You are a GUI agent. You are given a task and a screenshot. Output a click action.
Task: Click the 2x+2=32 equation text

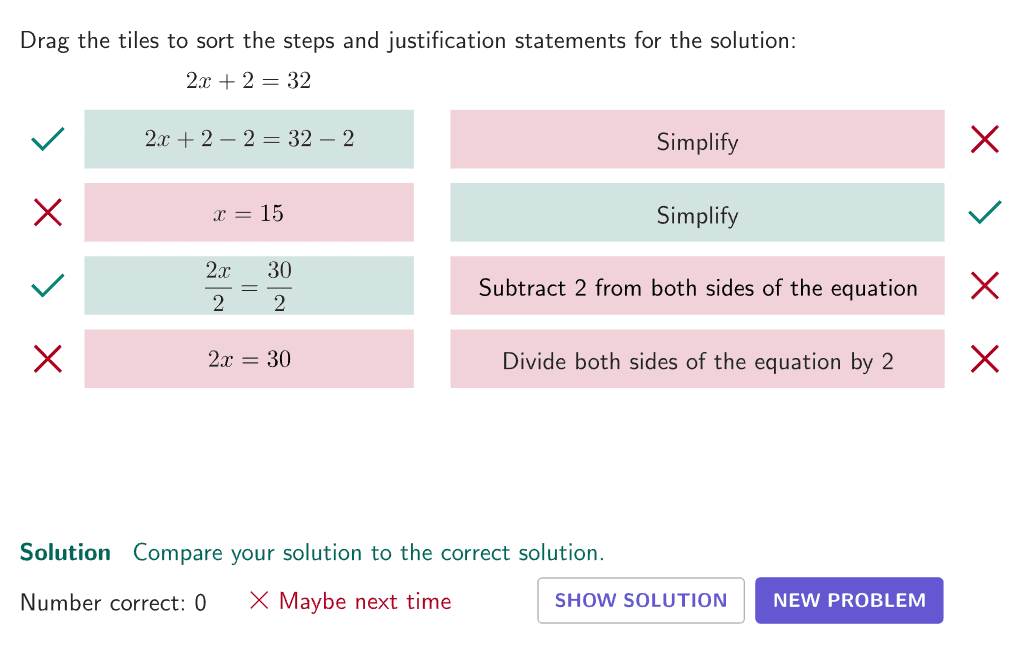click(x=249, y=81)
